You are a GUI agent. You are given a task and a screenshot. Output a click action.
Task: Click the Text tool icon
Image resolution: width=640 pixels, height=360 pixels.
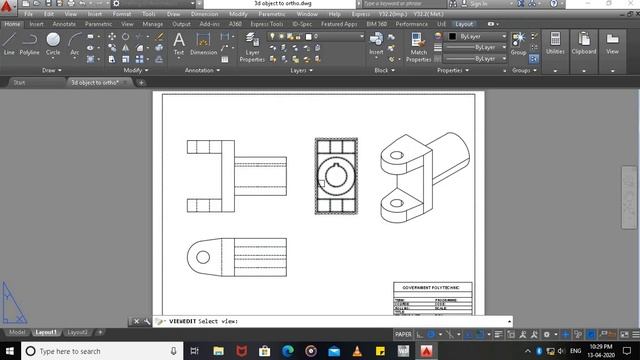point(179,44)
